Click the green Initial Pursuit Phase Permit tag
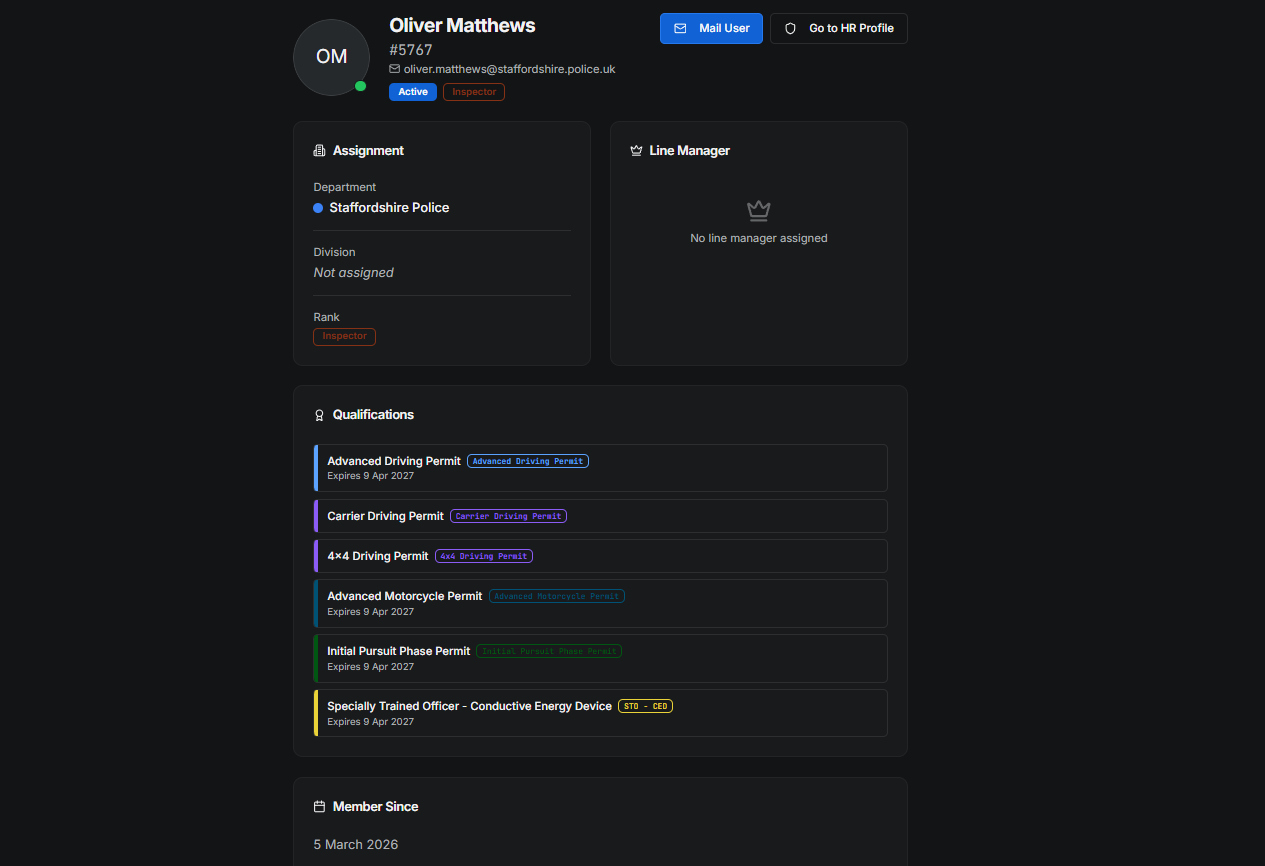 (549, 651)
